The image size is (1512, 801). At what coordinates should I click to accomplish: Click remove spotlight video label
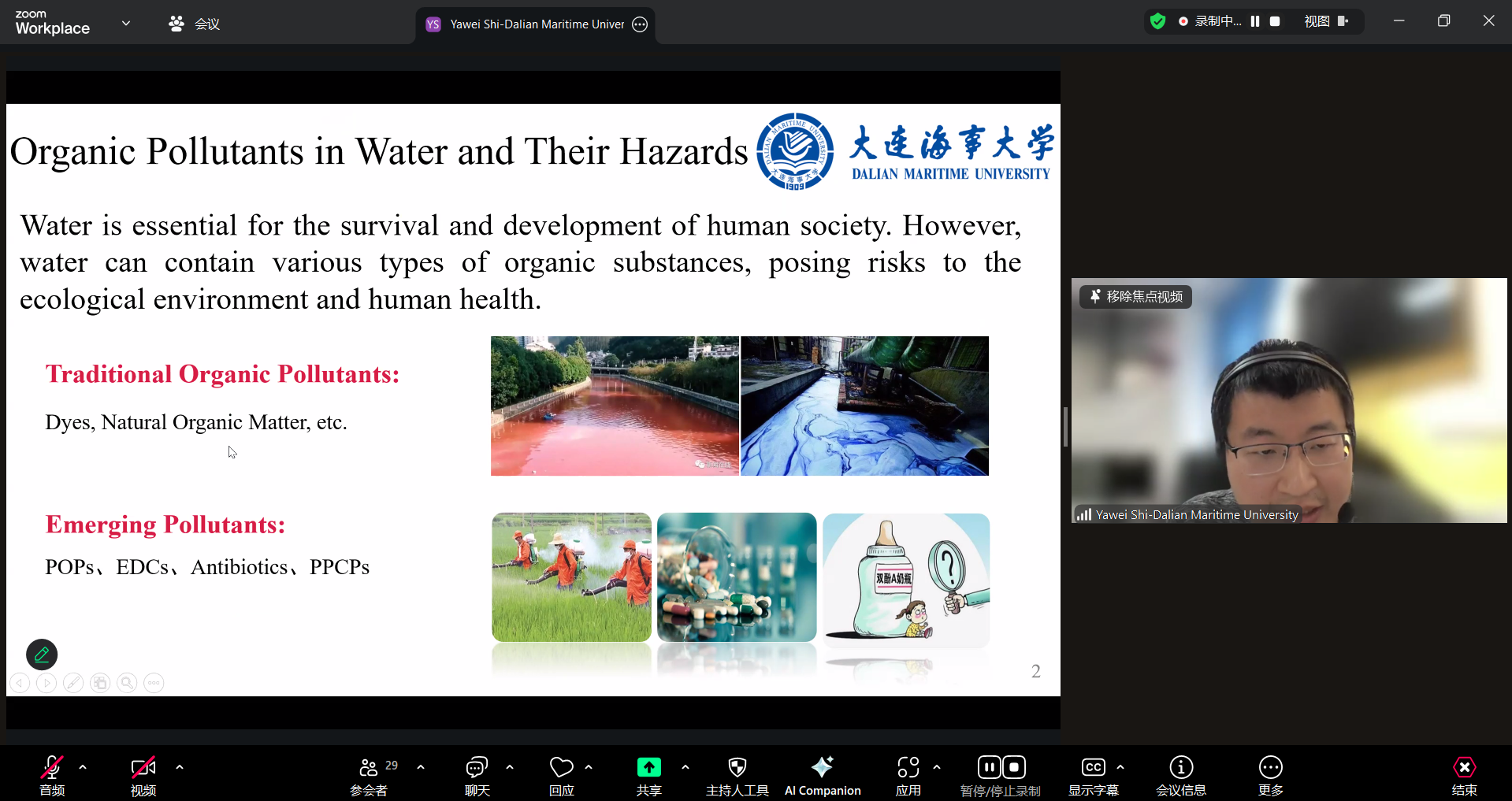1135,297
